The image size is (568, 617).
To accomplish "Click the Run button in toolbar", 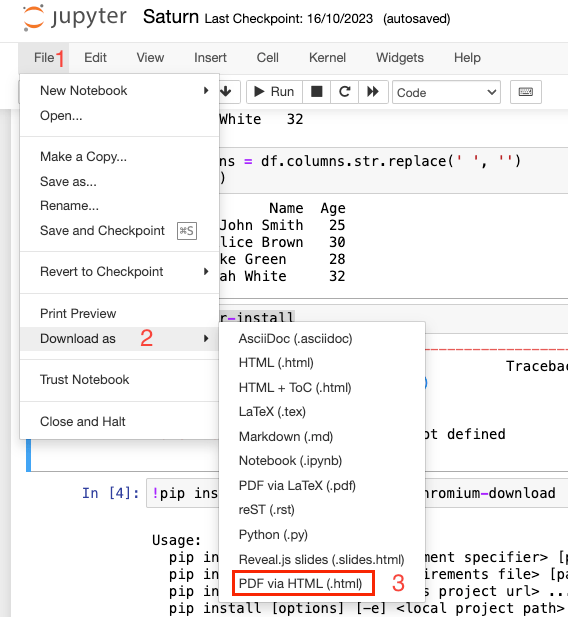I will [x=274, y=92].
